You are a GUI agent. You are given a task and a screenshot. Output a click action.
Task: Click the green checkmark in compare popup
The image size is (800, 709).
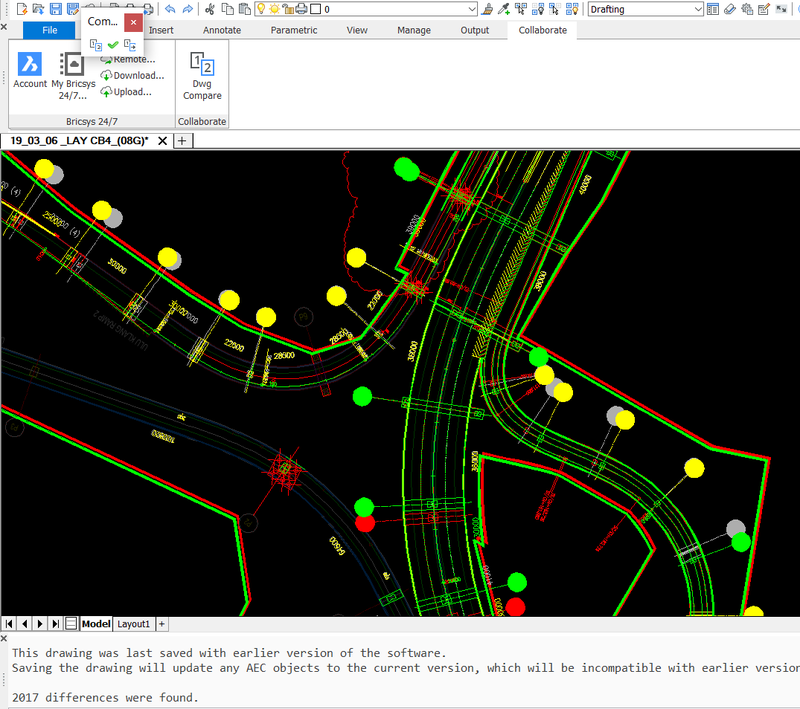tap(113, 45)
